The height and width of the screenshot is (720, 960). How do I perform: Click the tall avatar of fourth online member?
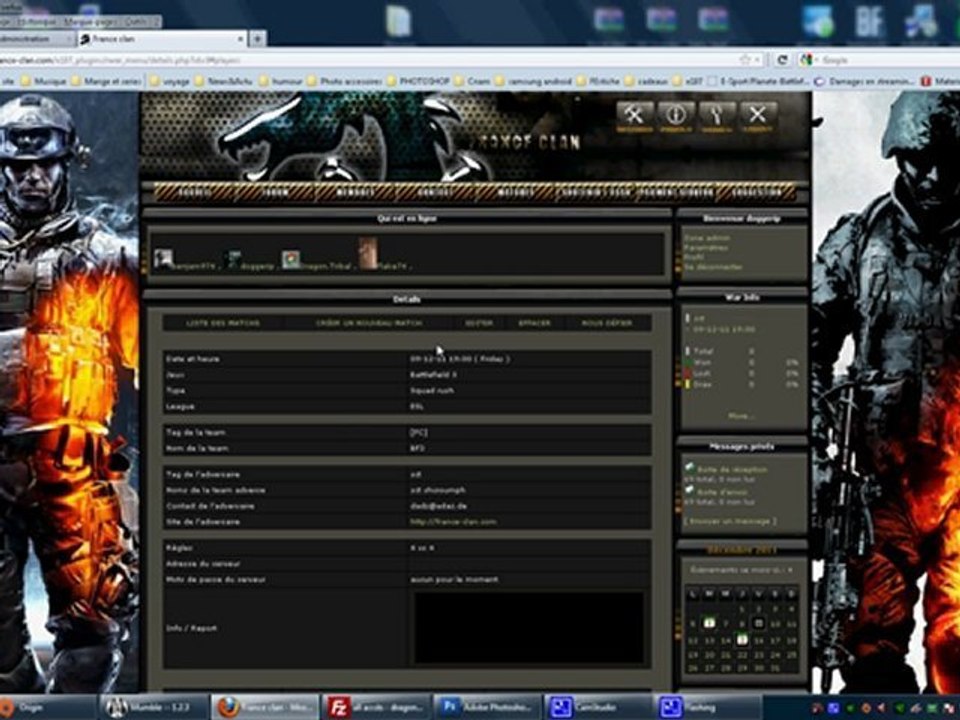pos(368,253)
